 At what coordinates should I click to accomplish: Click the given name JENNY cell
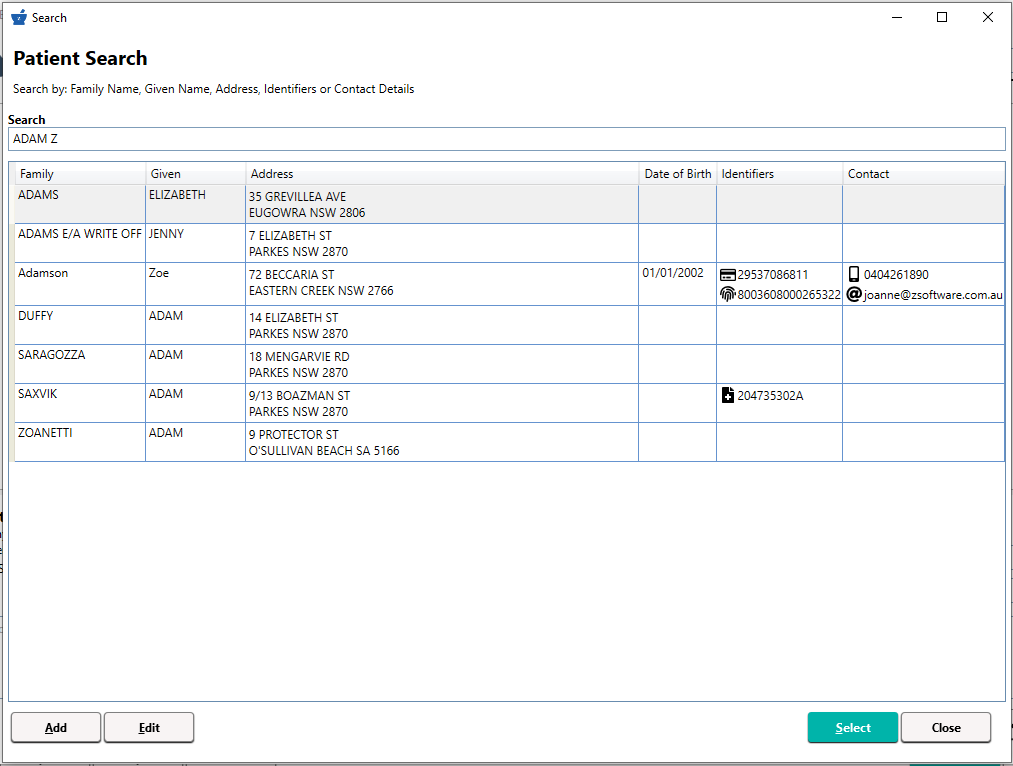pos(196,243)
